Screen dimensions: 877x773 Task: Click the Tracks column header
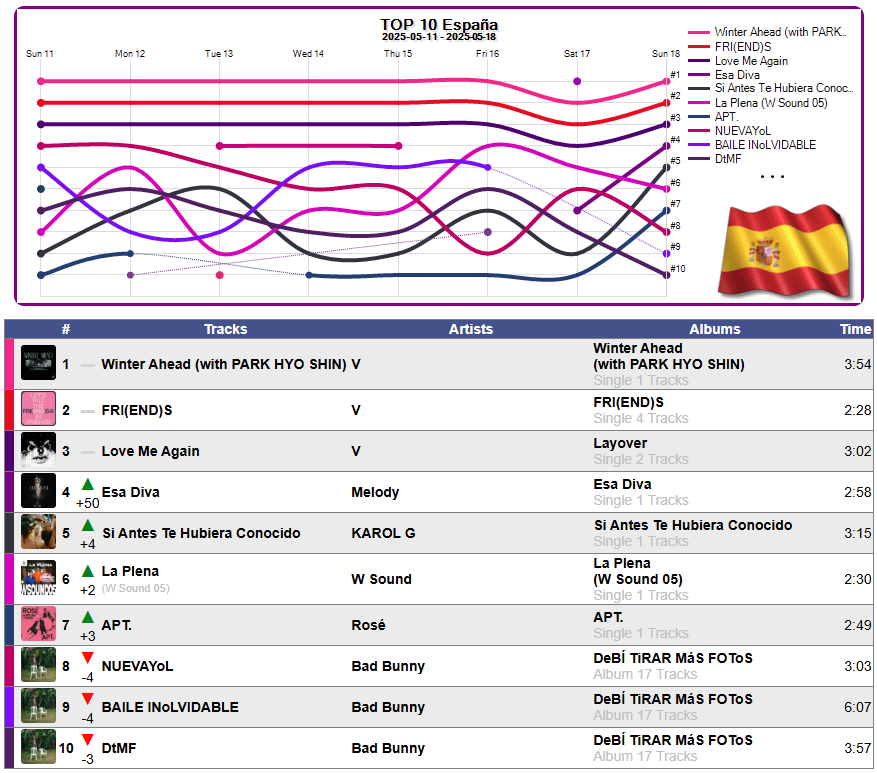pos(225,329)
